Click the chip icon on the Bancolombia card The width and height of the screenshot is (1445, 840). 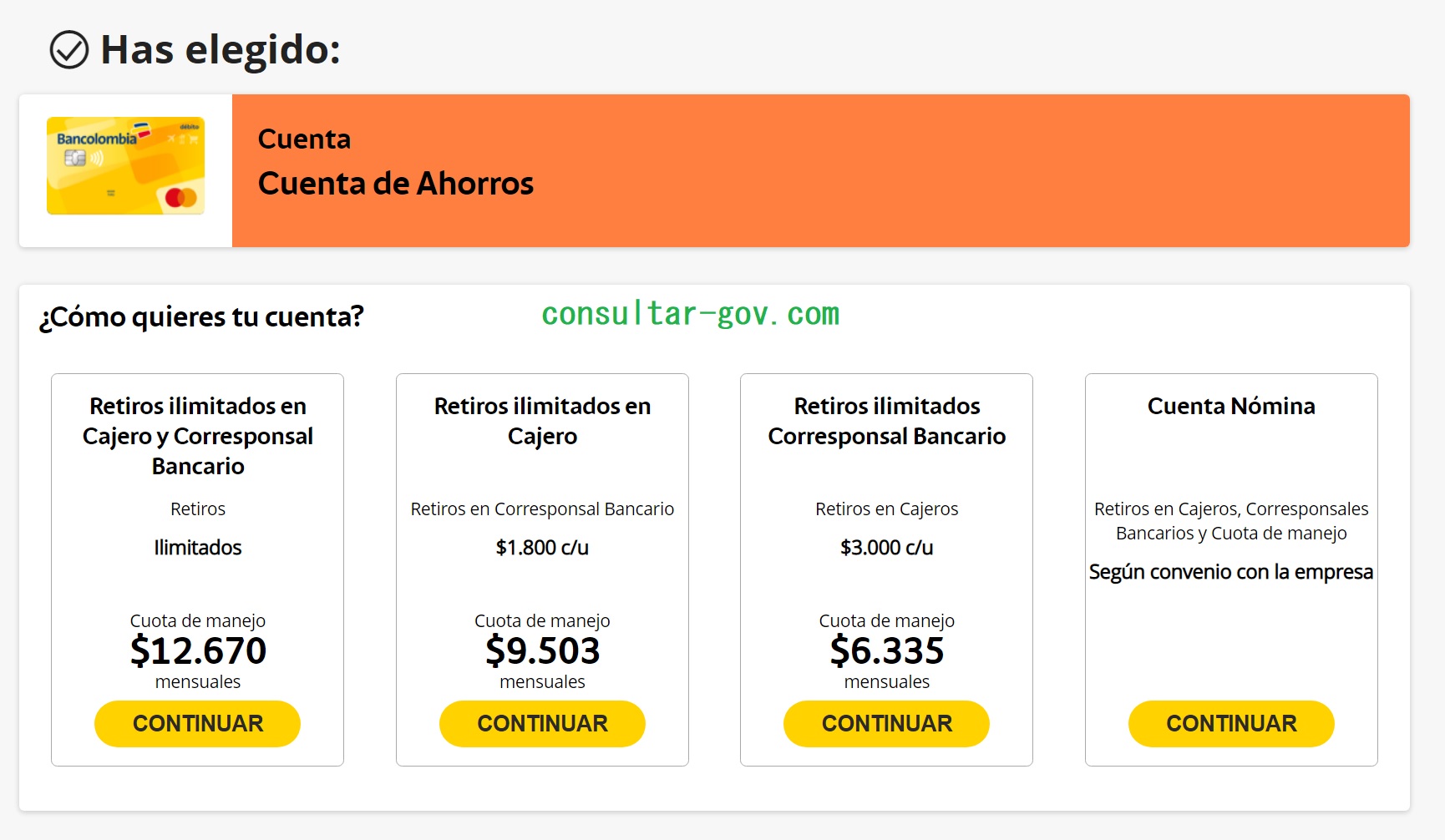pos(75,158)
